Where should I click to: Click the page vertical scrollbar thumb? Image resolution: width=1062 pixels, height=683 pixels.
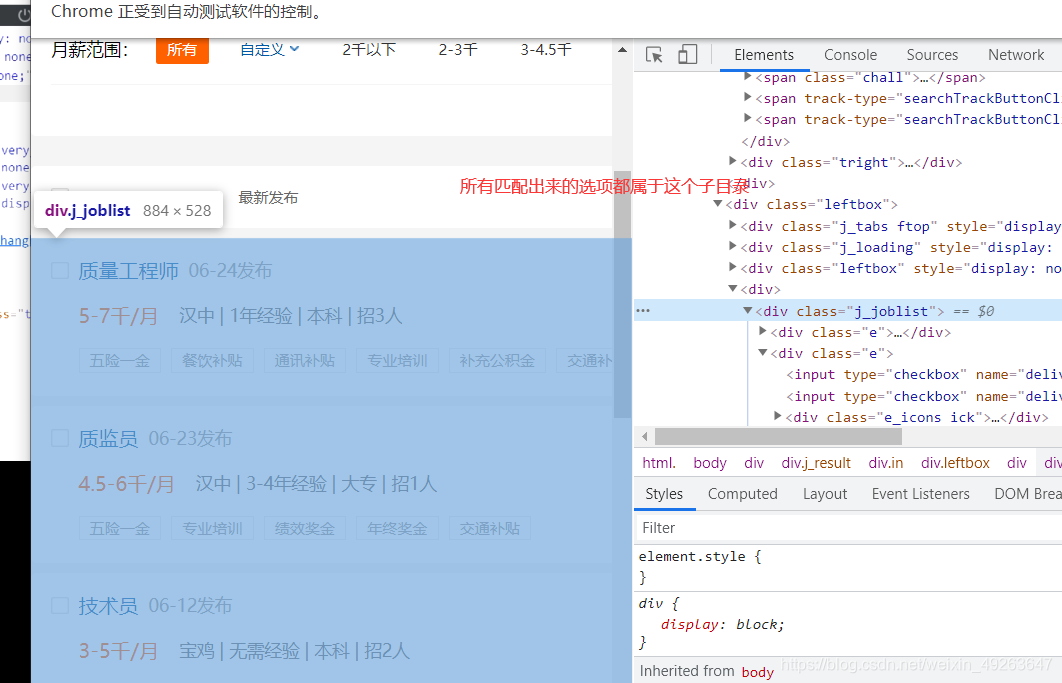click(622, 294)
